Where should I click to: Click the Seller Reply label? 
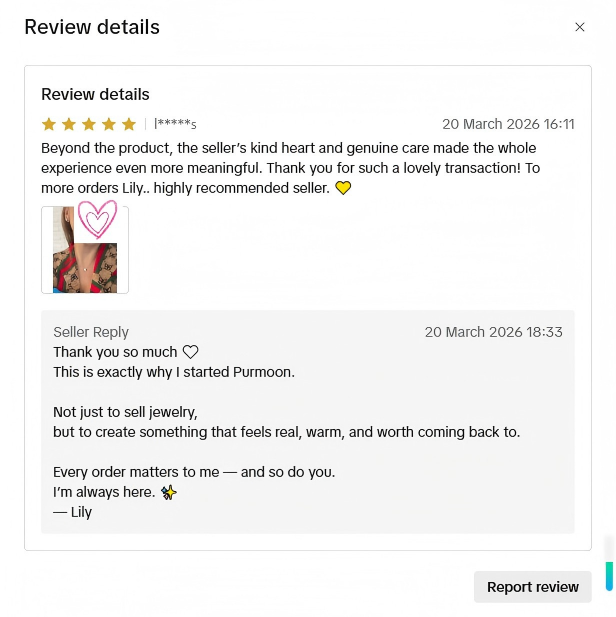coord(91,332)
